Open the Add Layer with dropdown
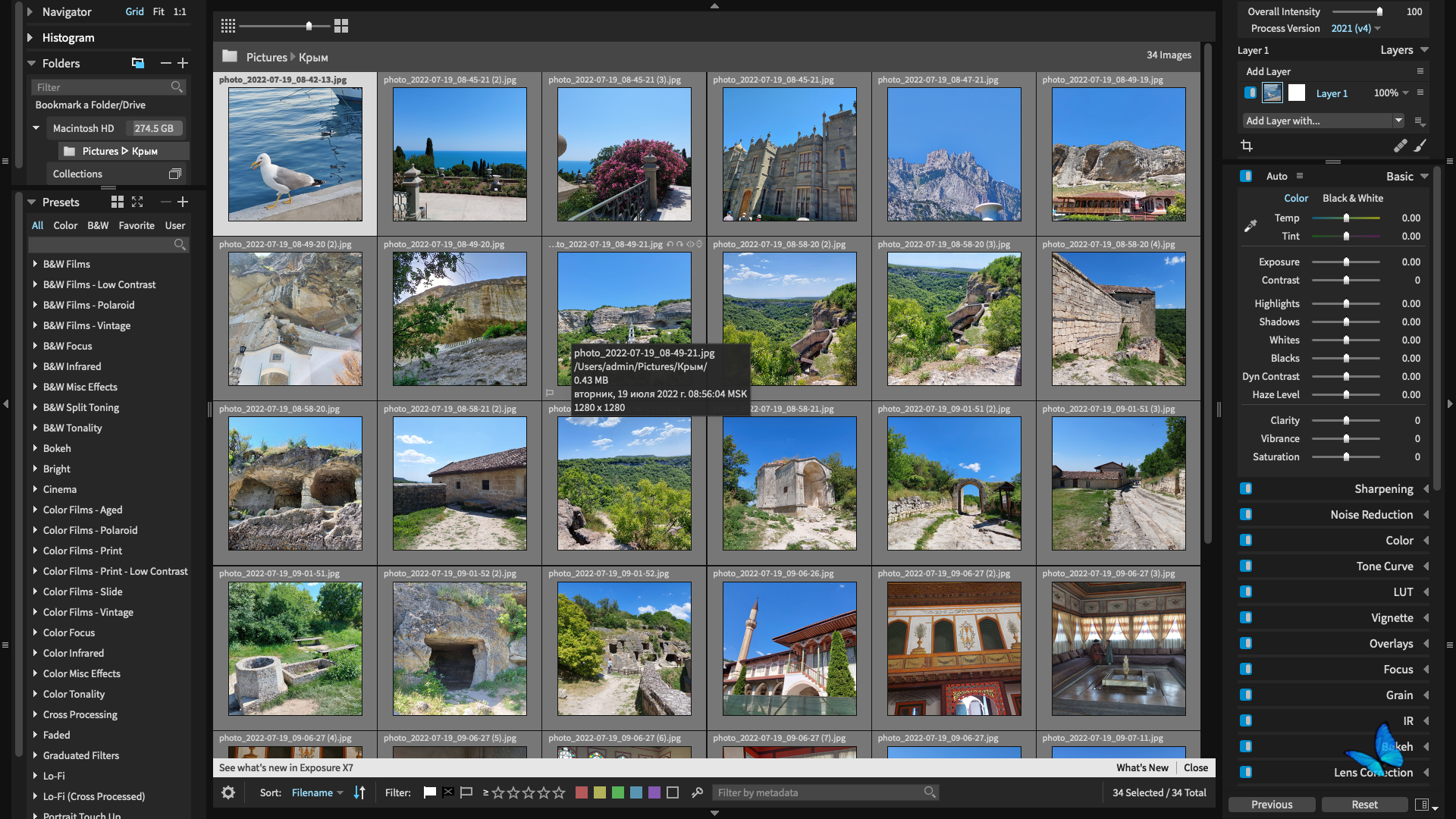 [1323, 121]
